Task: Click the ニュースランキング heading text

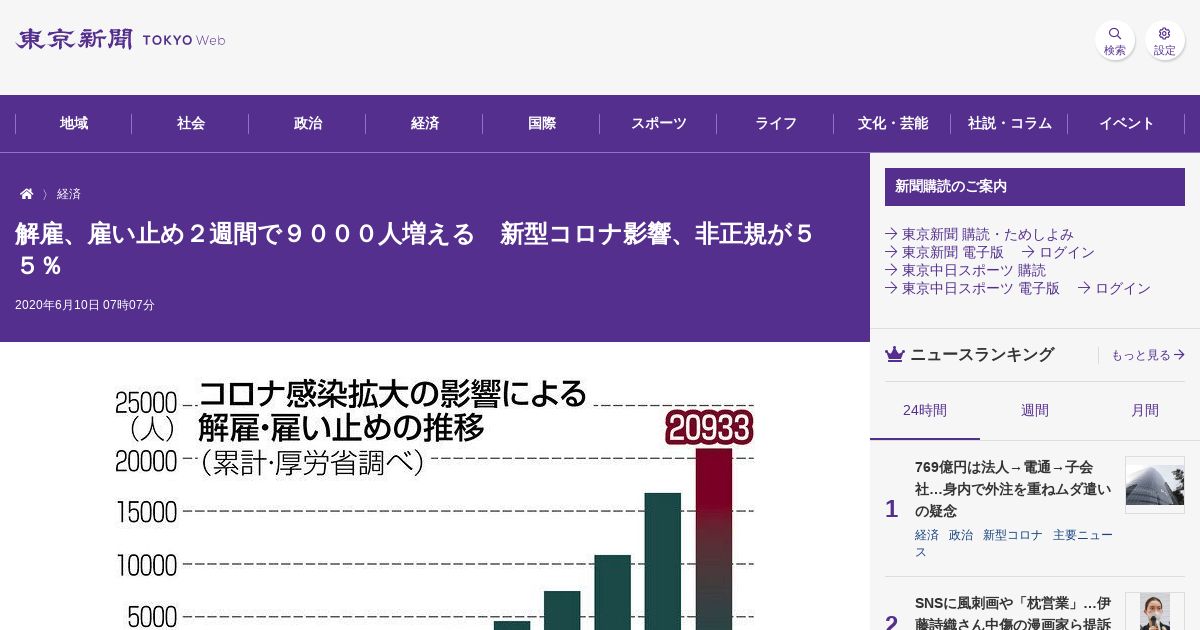Action: pos(982,354)
